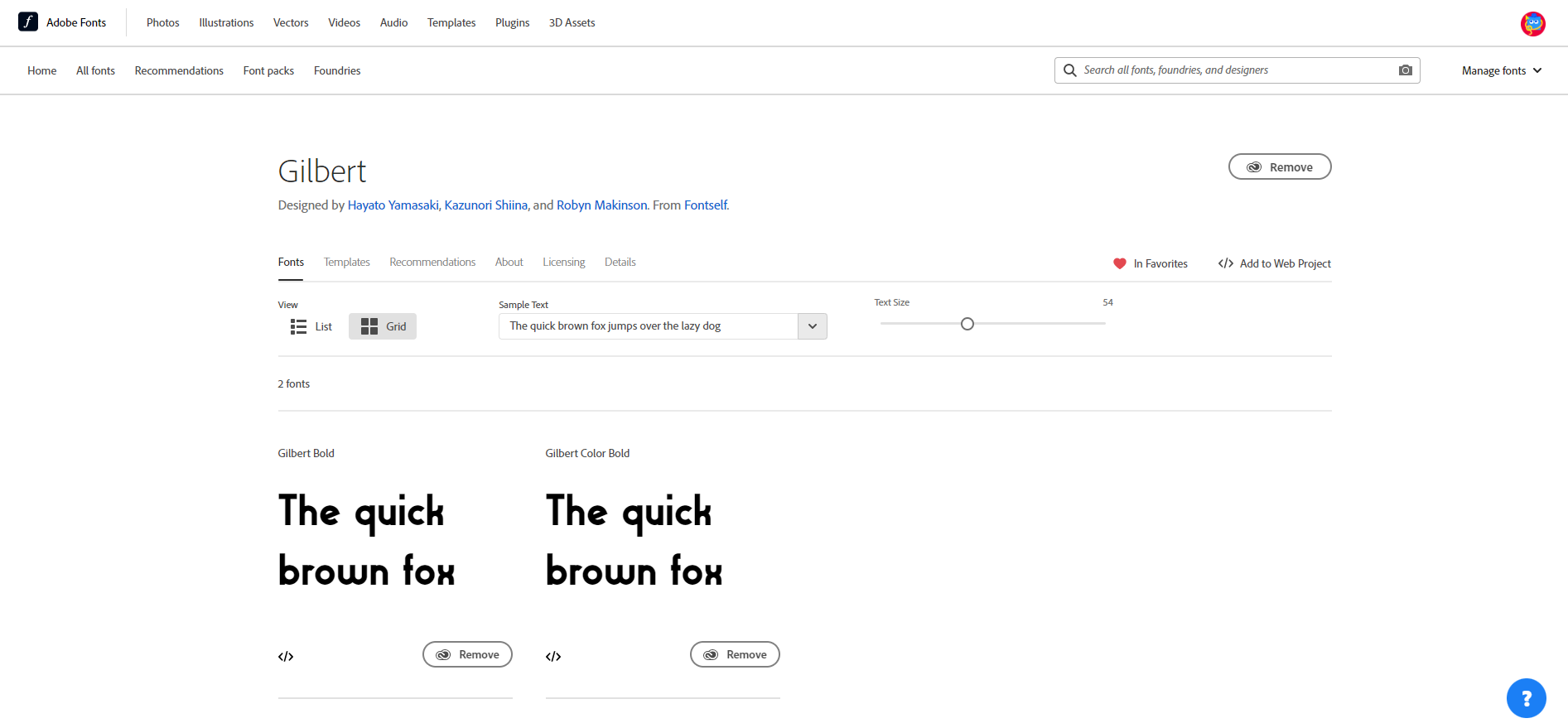Image resolution: width=1568 pixels, height=728 pixels.
Task: Select the Fonts tab
Action: [291, 262]
